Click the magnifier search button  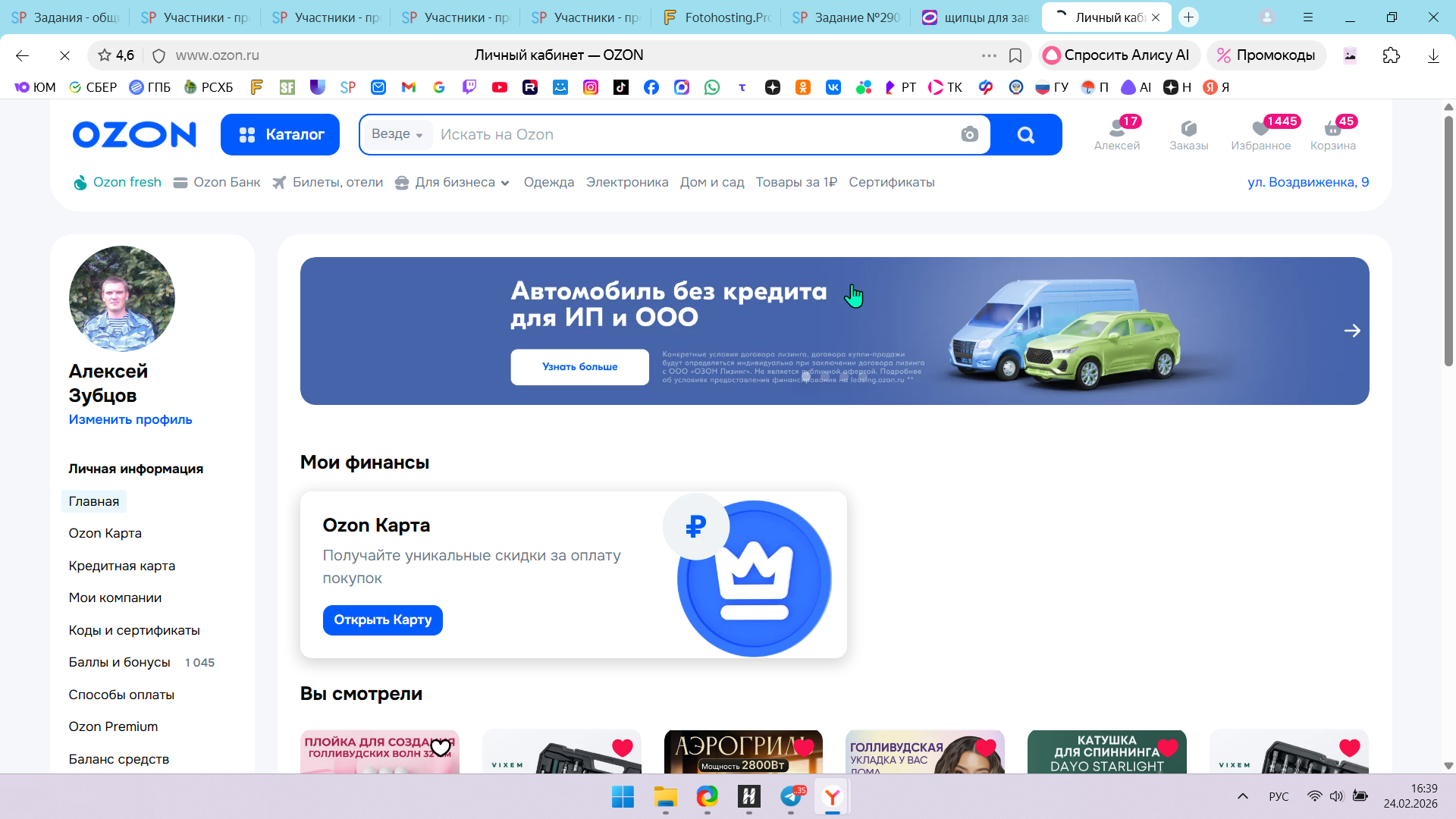coord(1025,135)
